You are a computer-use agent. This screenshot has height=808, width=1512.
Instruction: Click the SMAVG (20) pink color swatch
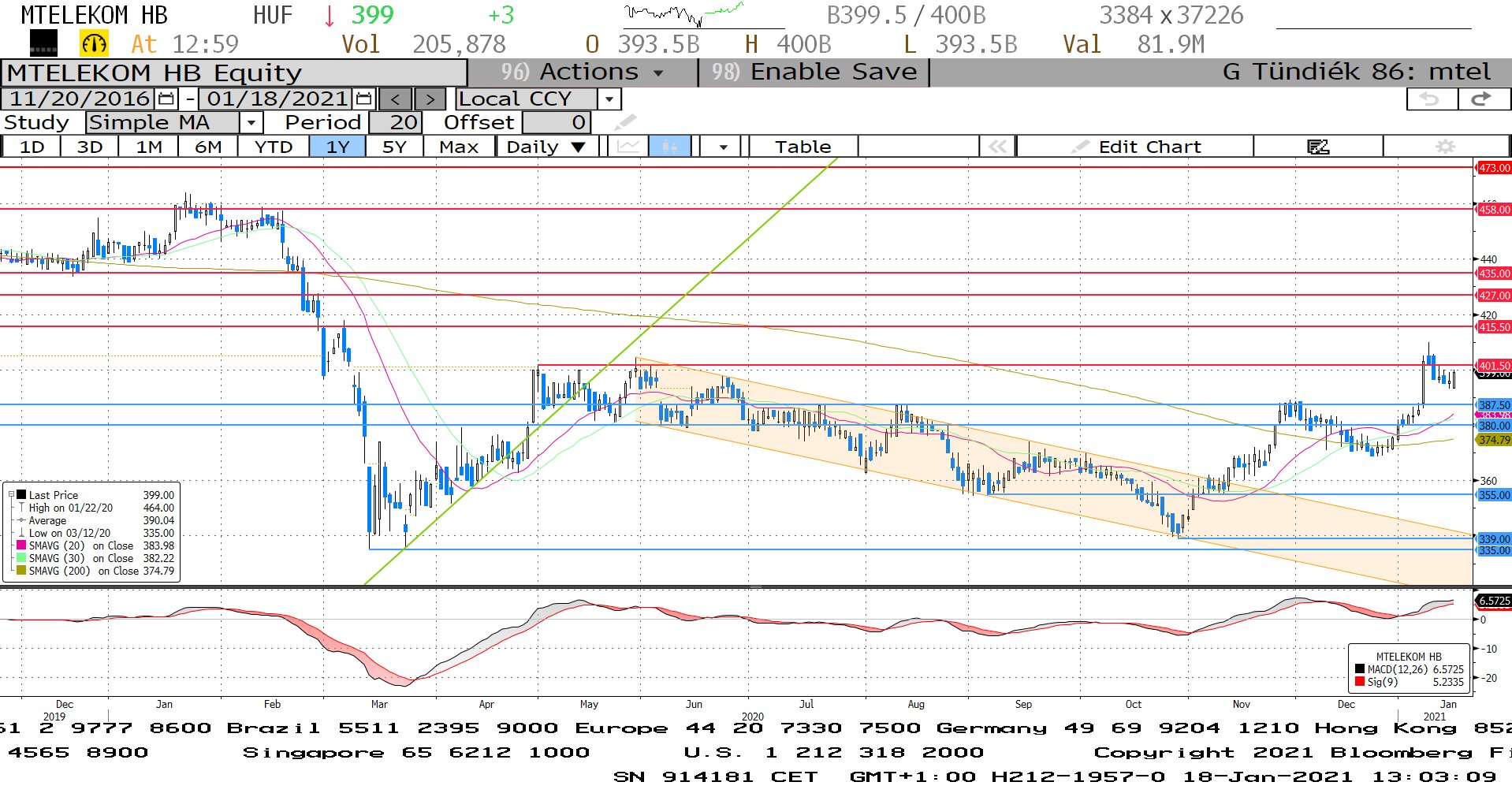[x=21, y=545]
